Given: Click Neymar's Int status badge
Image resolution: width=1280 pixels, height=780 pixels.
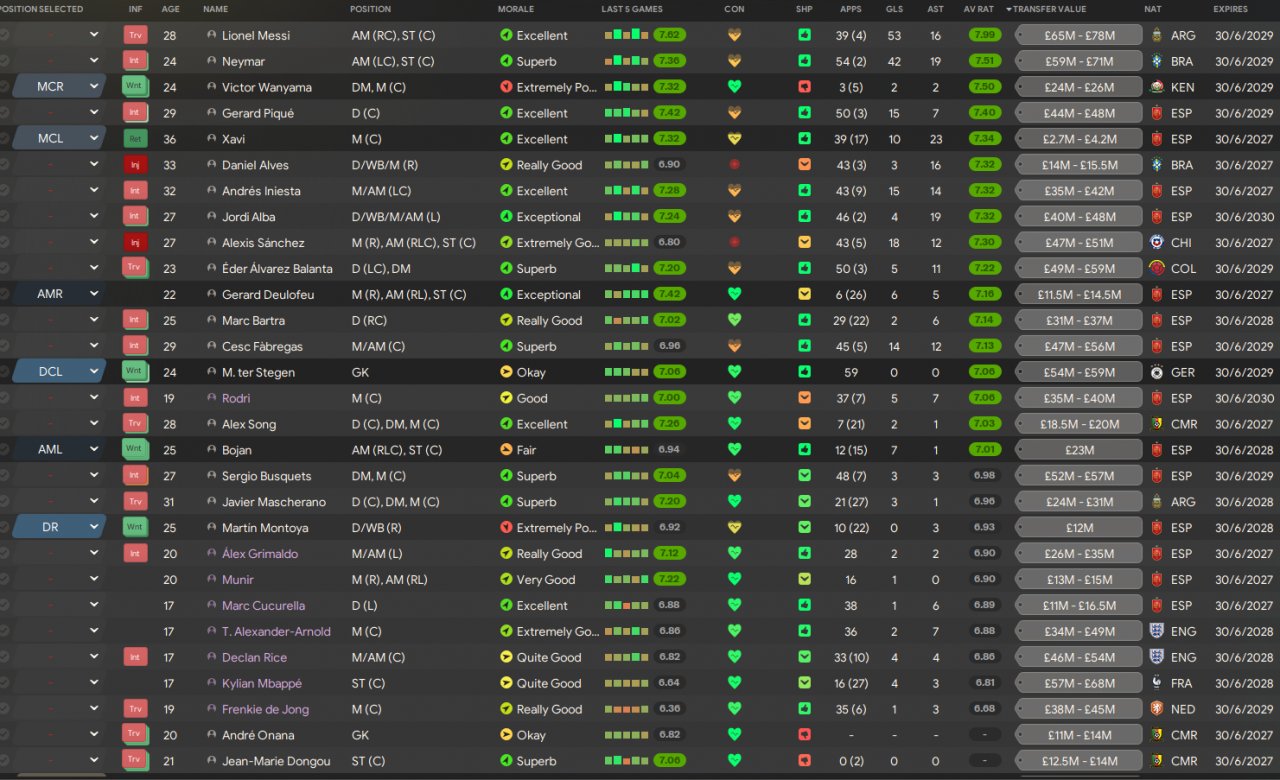Looking at the screenshot, I should pos(135,61).
